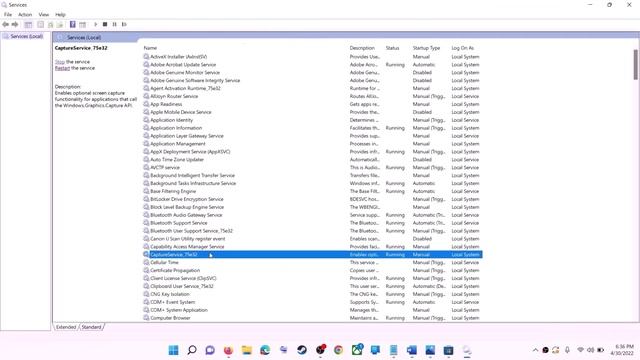Click the Refresh toolbar icon

[x=51, y=24]
